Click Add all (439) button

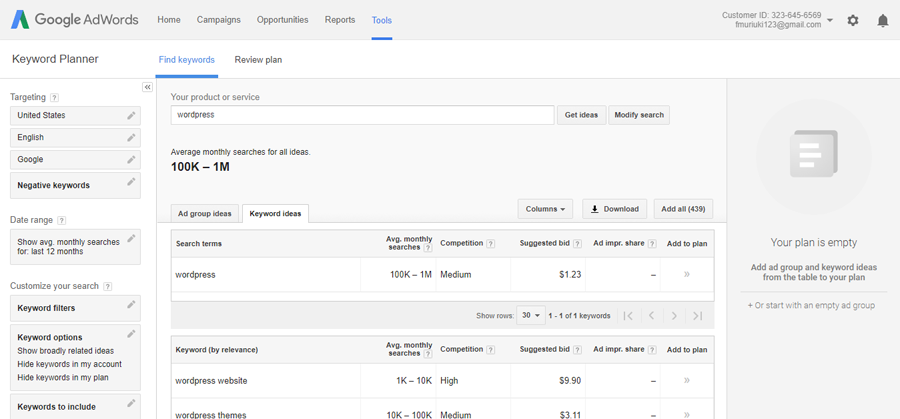point(683,209)
